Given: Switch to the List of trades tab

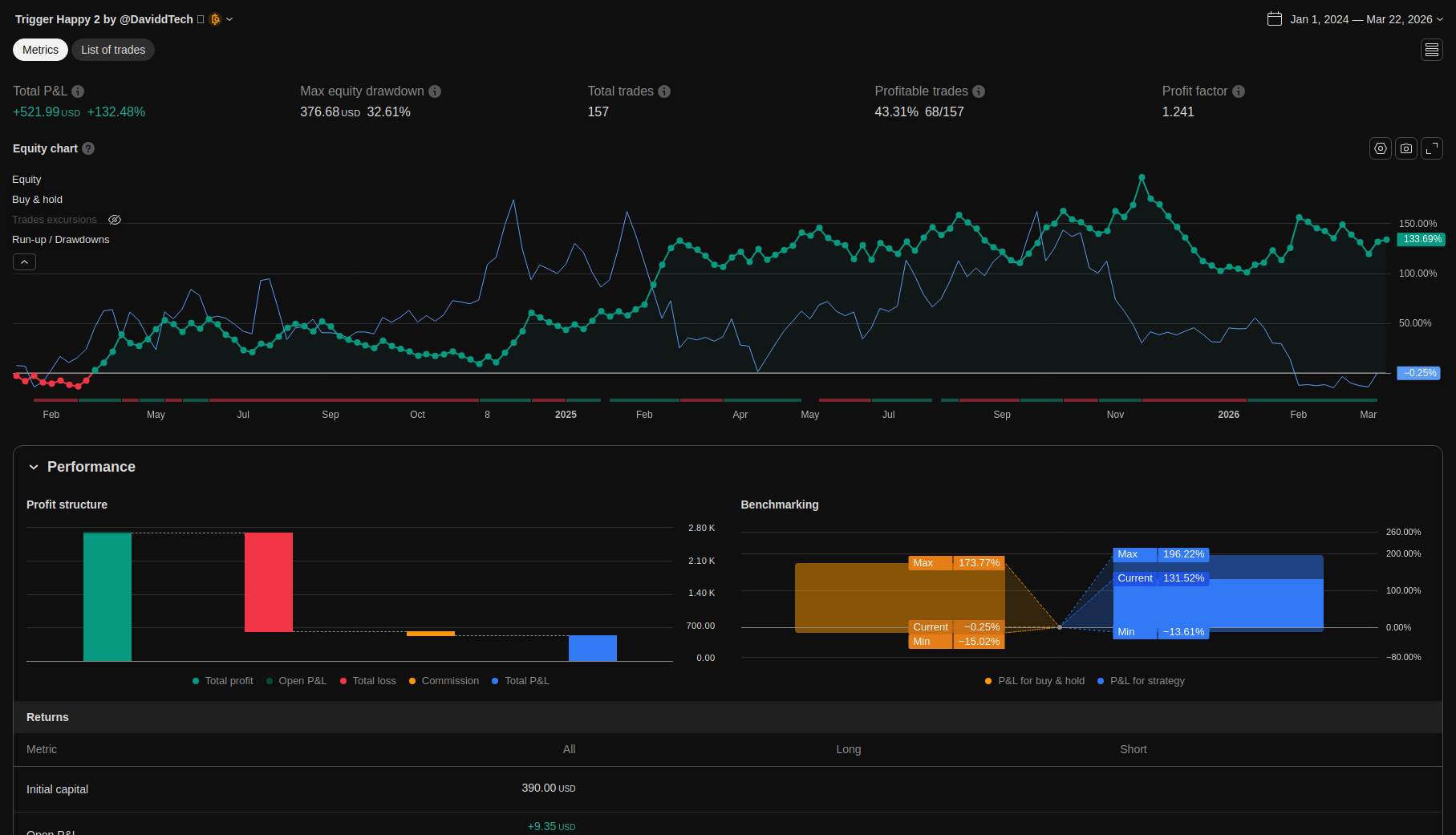Looking at the screenshot, I should [113, 50].
